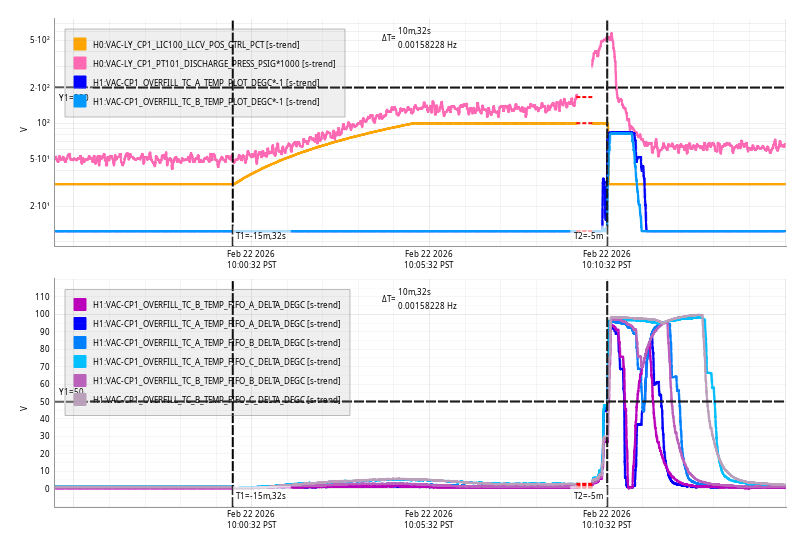This screenshot has height=551, width=804.
Task: Click the 10:05:32 PST tick on bottom axis
Action: [x=428, y=520]
